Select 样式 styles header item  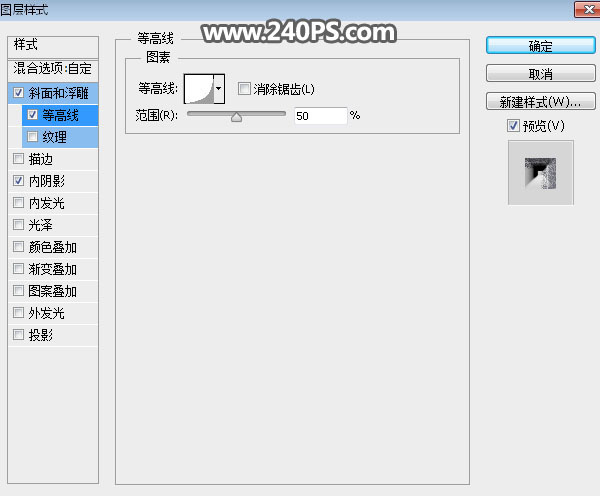click(x=53, y=47)
